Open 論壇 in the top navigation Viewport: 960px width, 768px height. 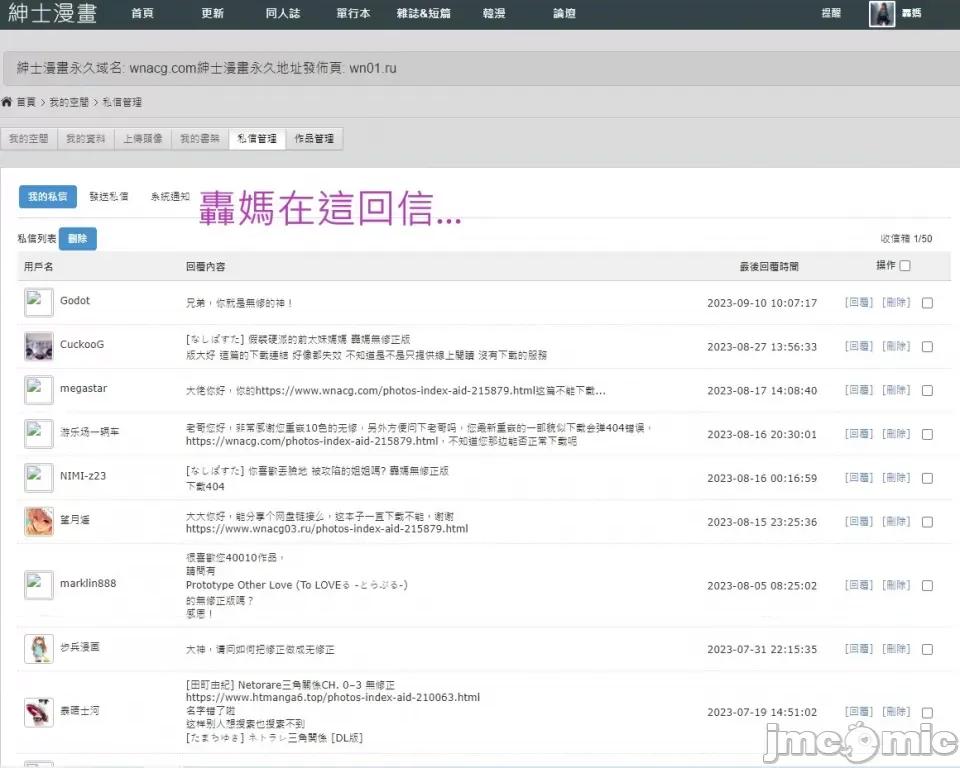coord(564,13)
